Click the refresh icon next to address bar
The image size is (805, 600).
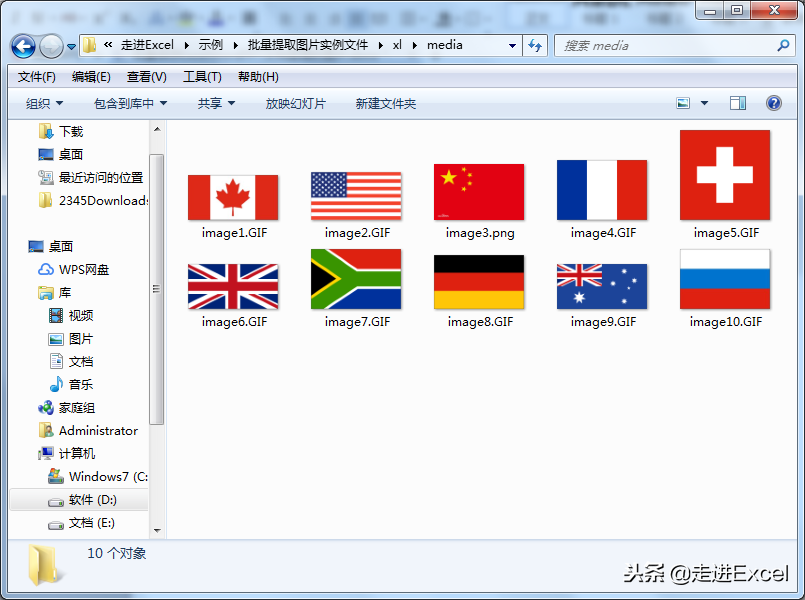click(x=535, y=46)
